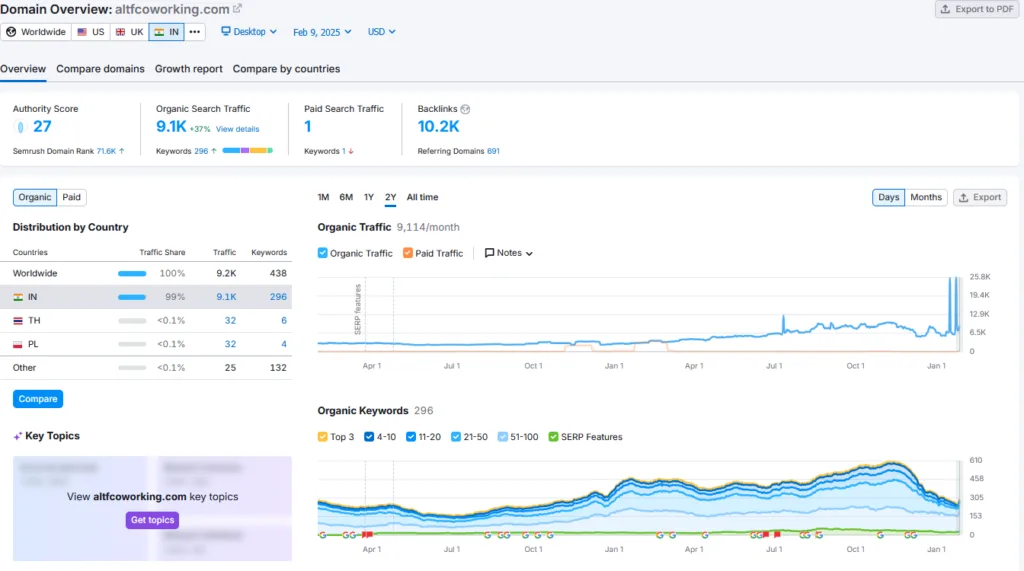Switch to the Growth report tab
The image size is (1024, 571).
coord(189,69)
